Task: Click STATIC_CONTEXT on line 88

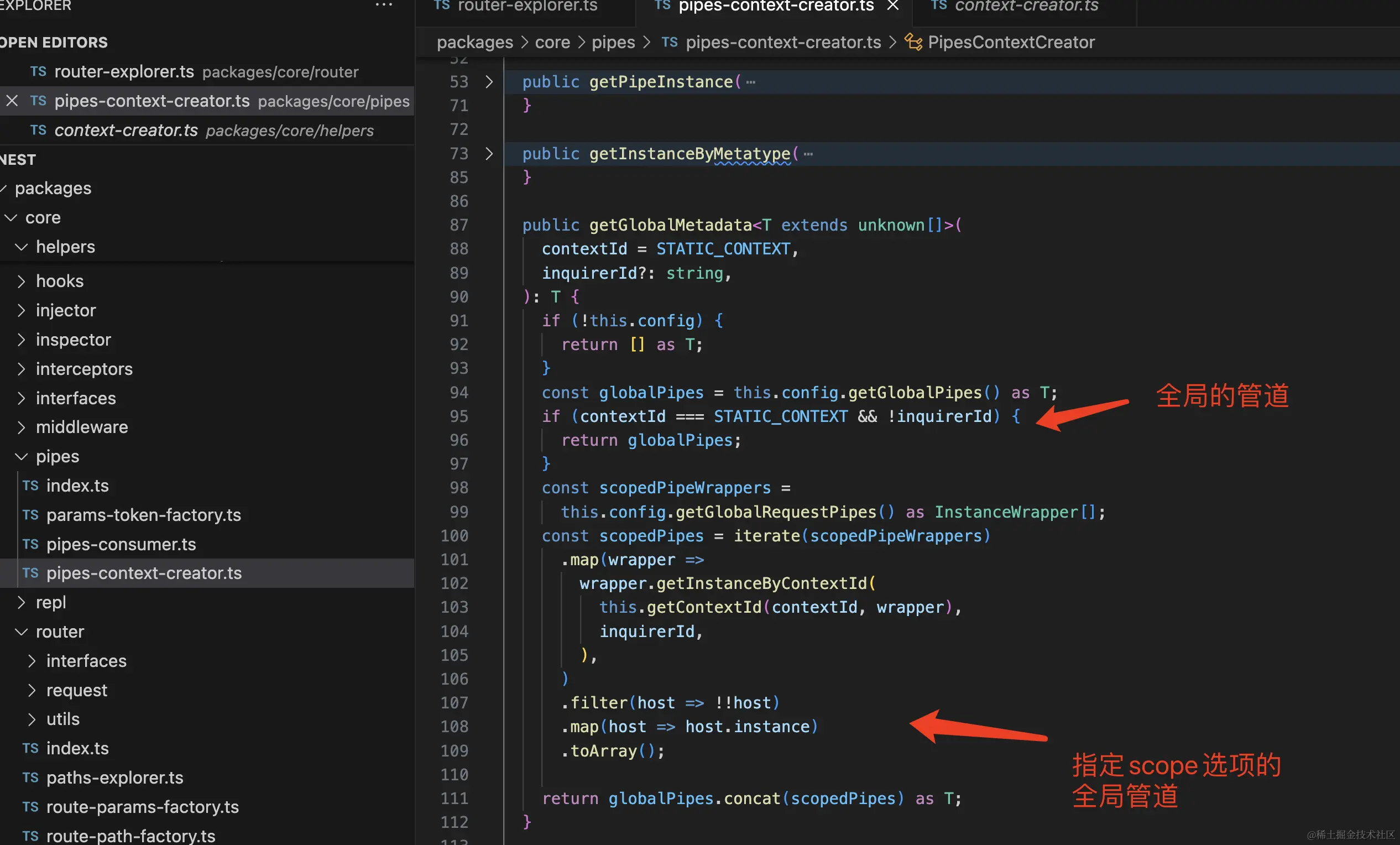Action: tap(723, 249)
